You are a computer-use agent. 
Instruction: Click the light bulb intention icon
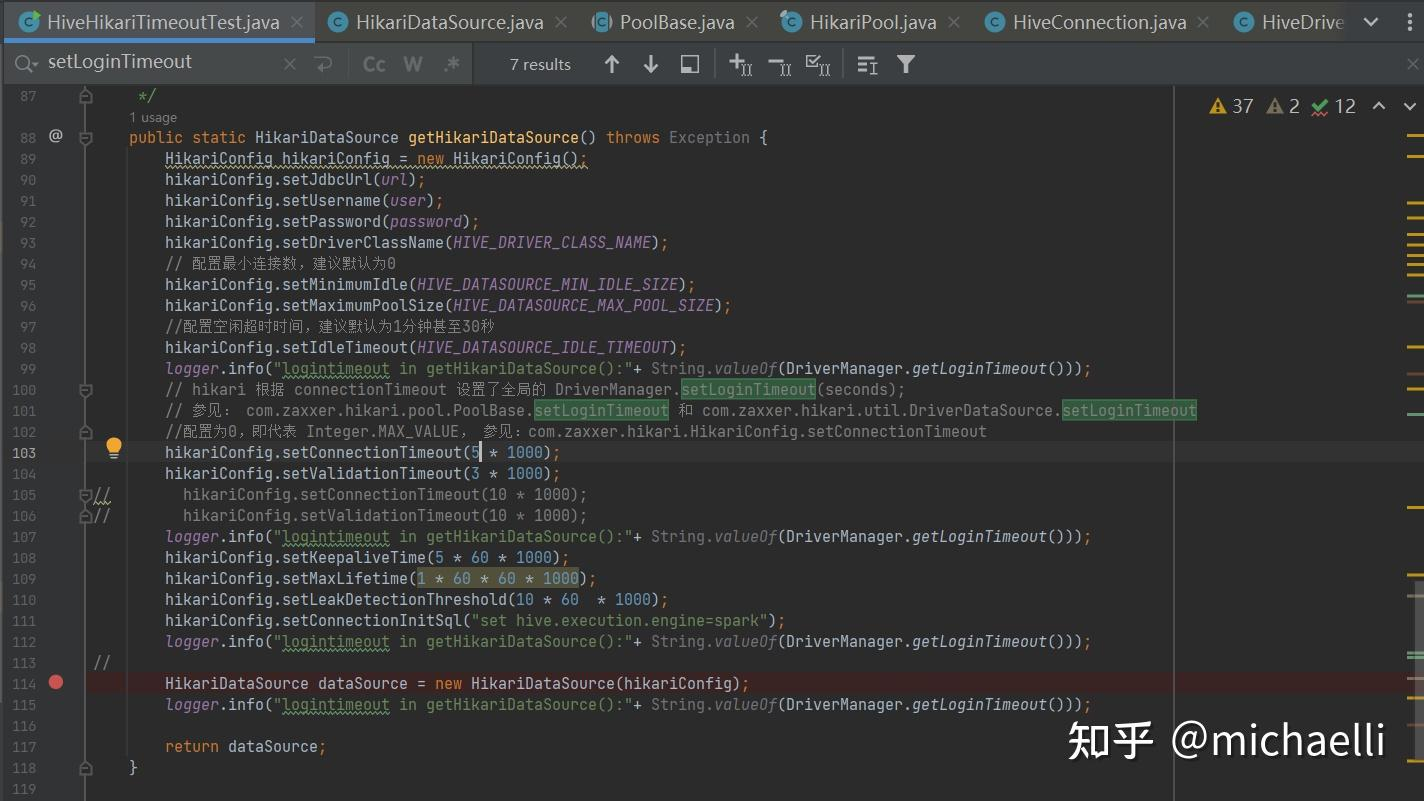[x=114, y=448]
